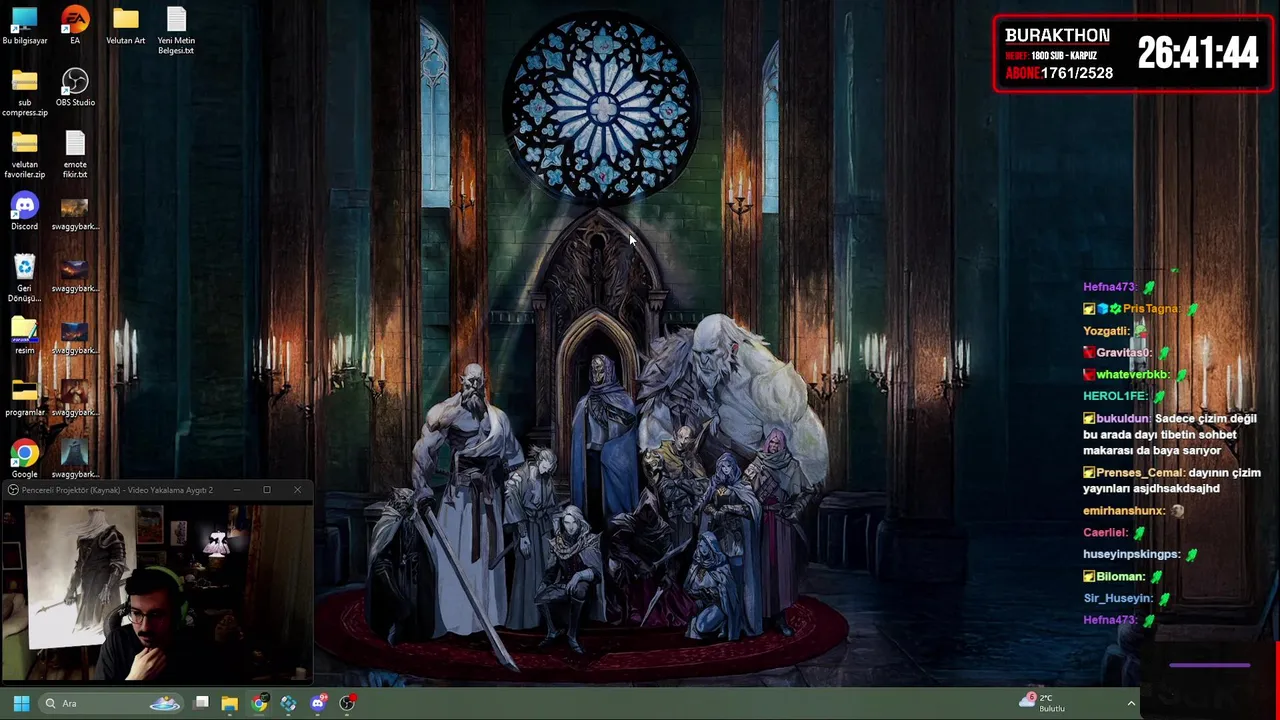Select swaggybark image beside the programlar folder

point(75,398)
